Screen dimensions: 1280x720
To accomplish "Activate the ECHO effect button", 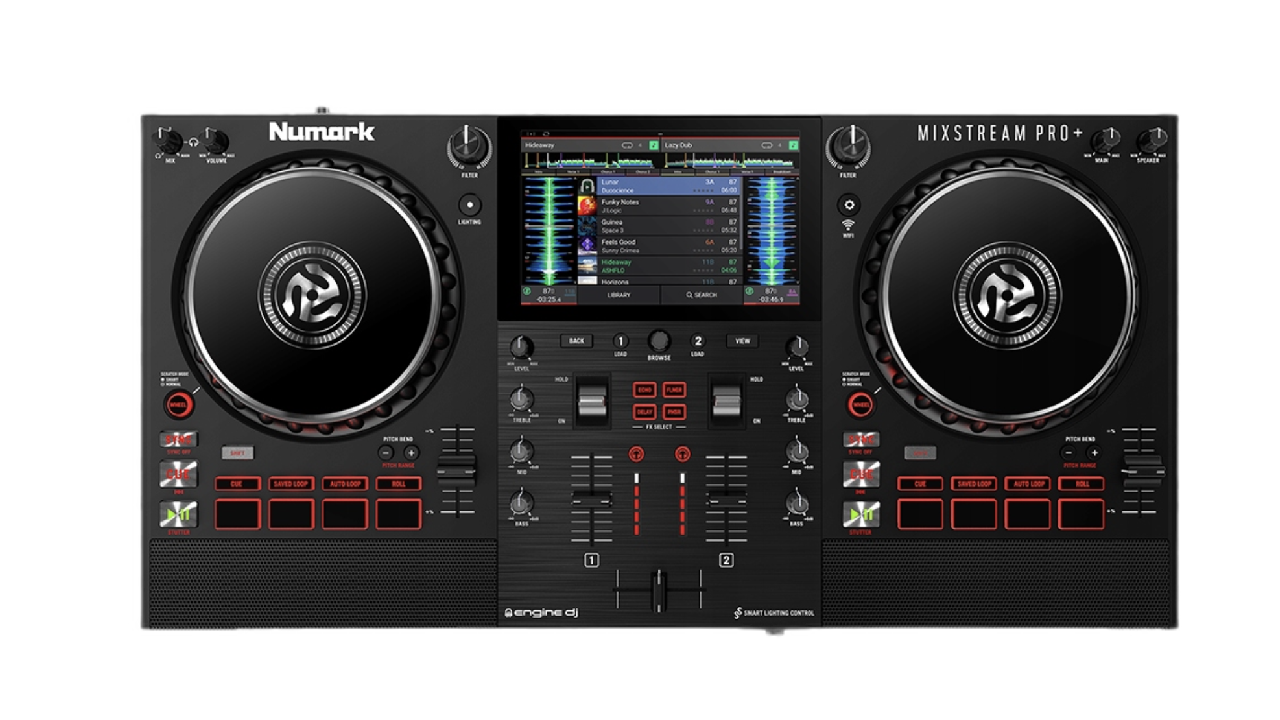I will (645, 389).
